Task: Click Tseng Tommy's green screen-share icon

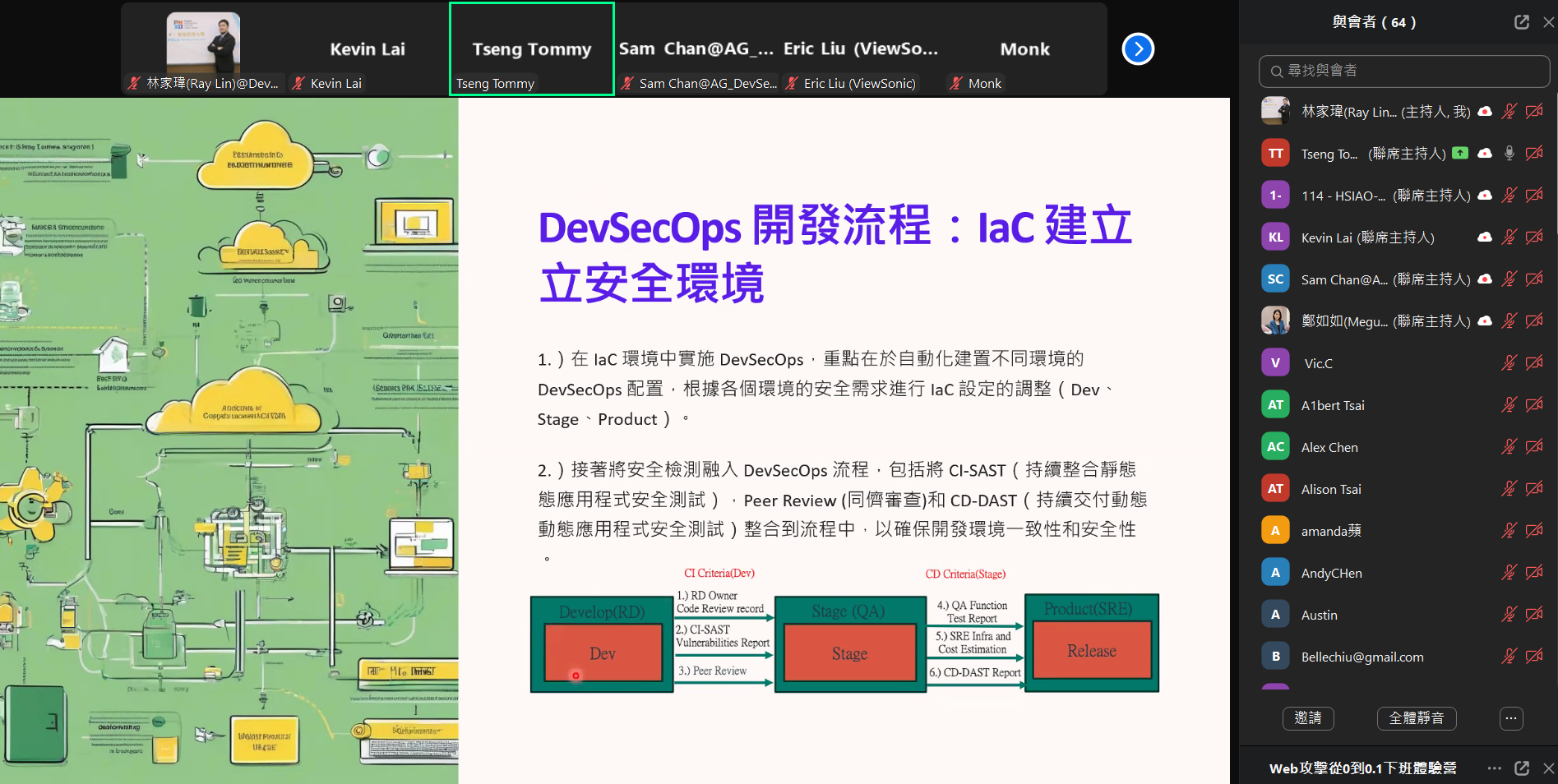Action: pos(1460,153)
